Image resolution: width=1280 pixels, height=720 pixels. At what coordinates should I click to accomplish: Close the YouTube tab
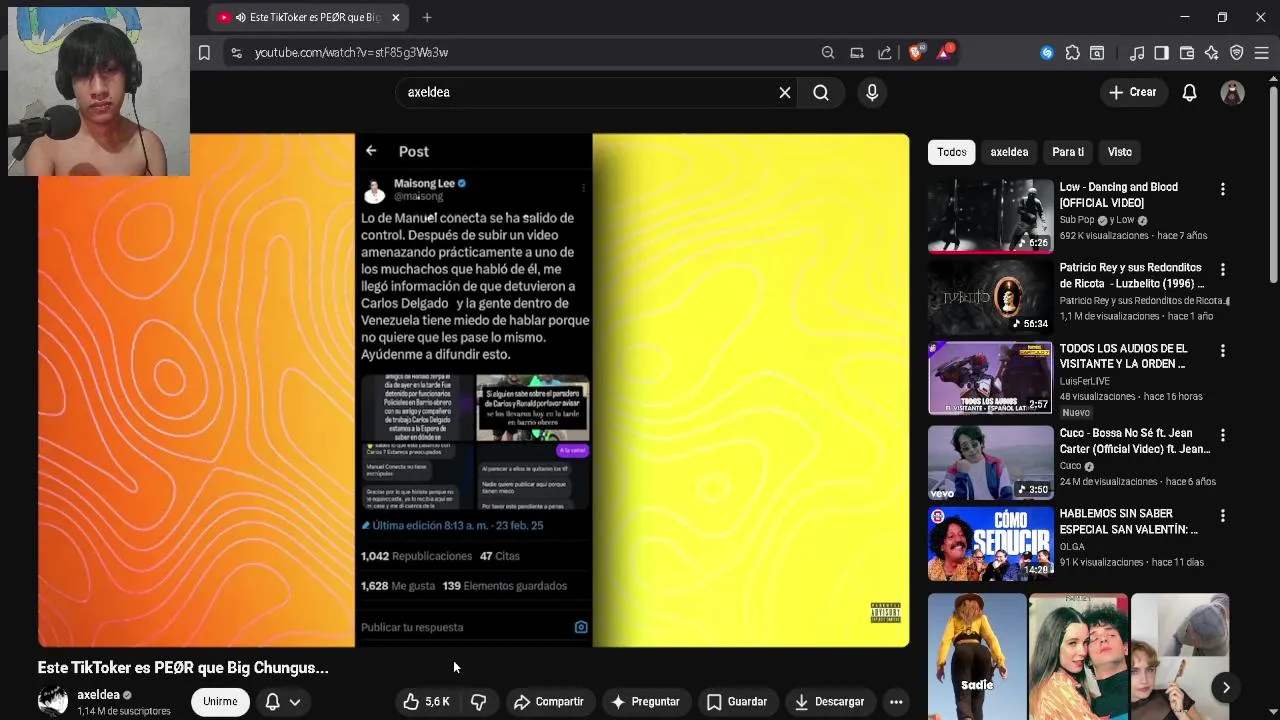click(395, 17)
